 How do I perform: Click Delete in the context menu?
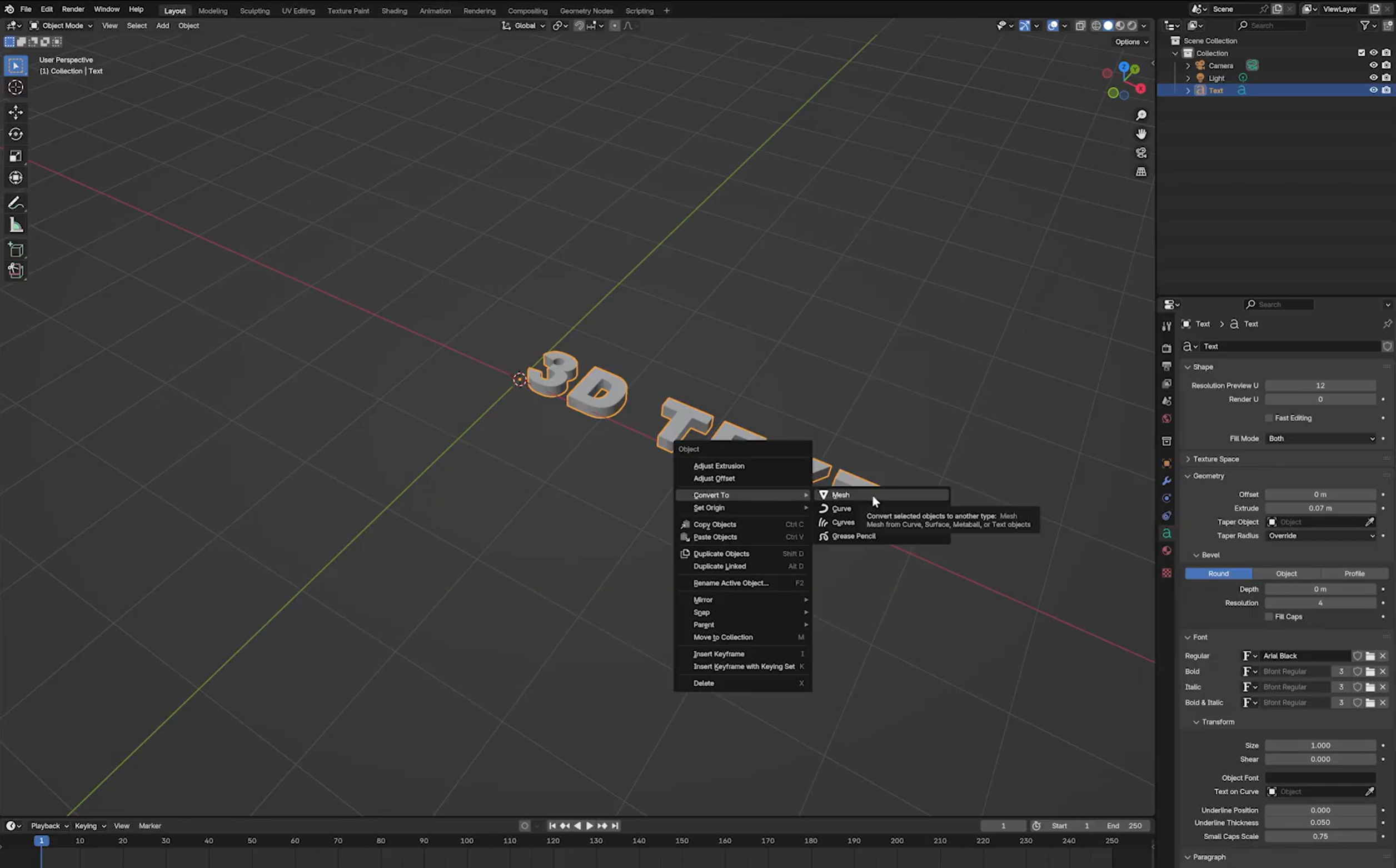click(x=742, y=683)
